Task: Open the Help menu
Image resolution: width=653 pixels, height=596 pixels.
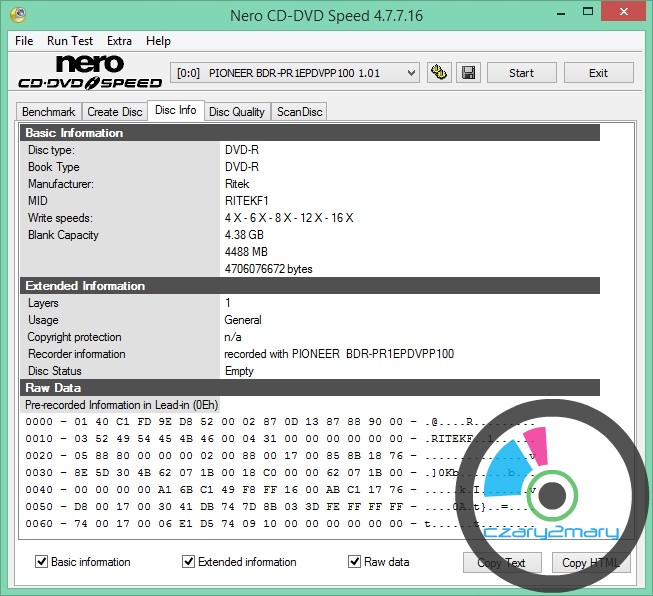Action: (158, 41)
